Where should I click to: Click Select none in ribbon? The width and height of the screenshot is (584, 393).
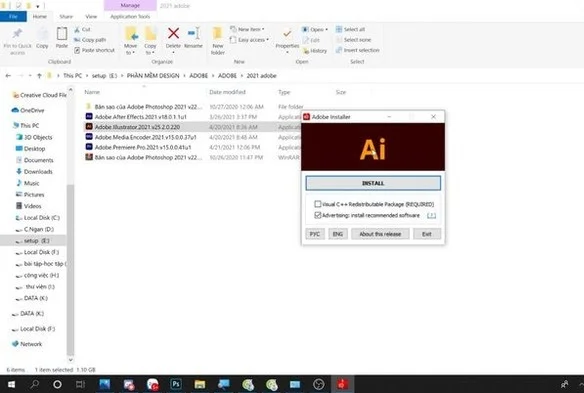(x=353, y=39)
